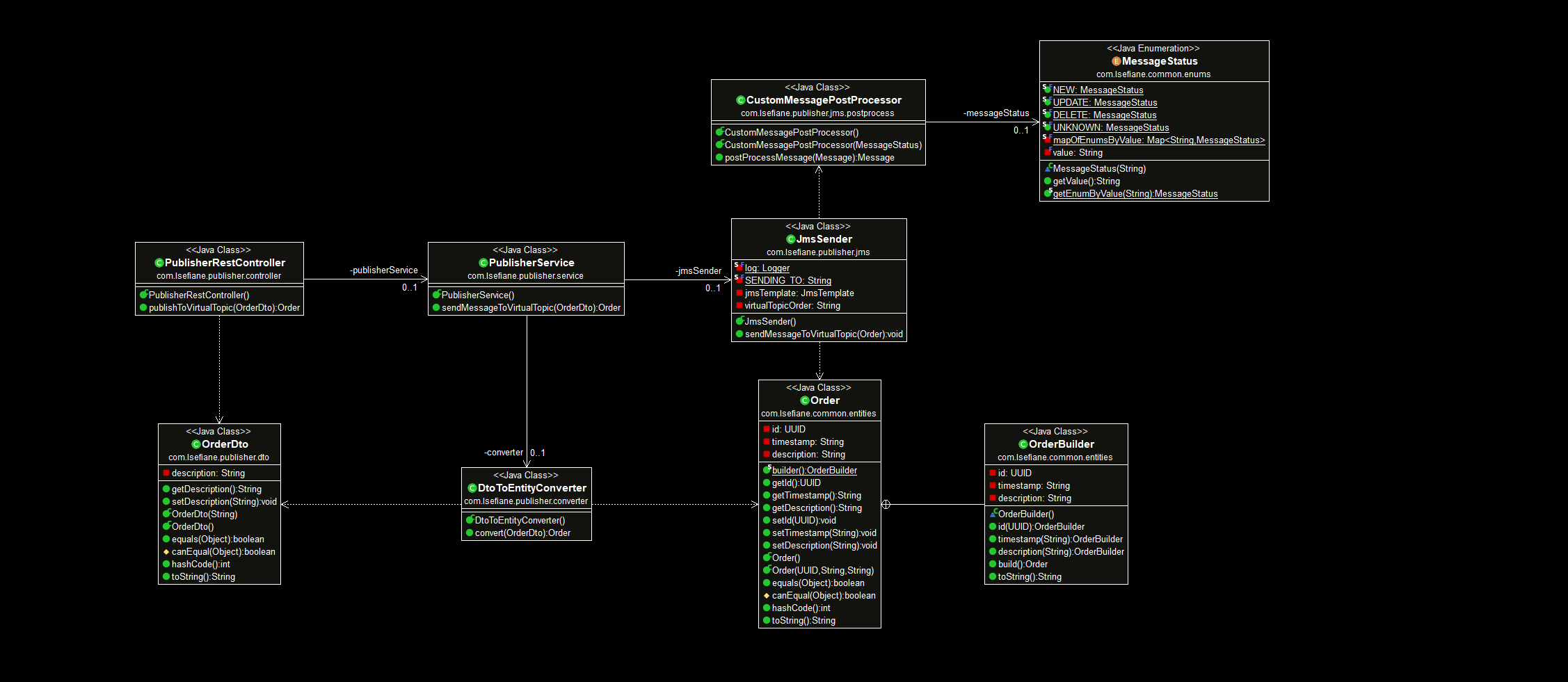Click the class icon next to OrderBuilder
Viewport: 1568px width, 682px height.
(1023, 444)
